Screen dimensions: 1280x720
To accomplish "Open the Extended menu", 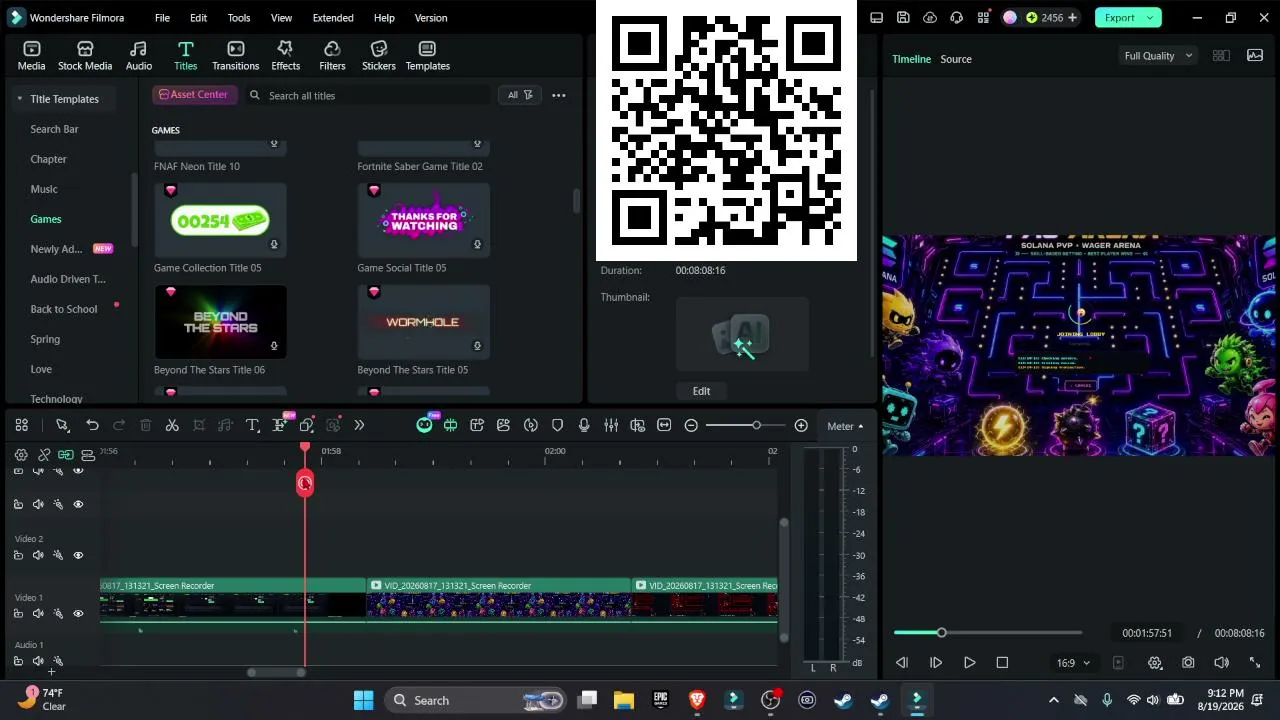I will [333, 18].
